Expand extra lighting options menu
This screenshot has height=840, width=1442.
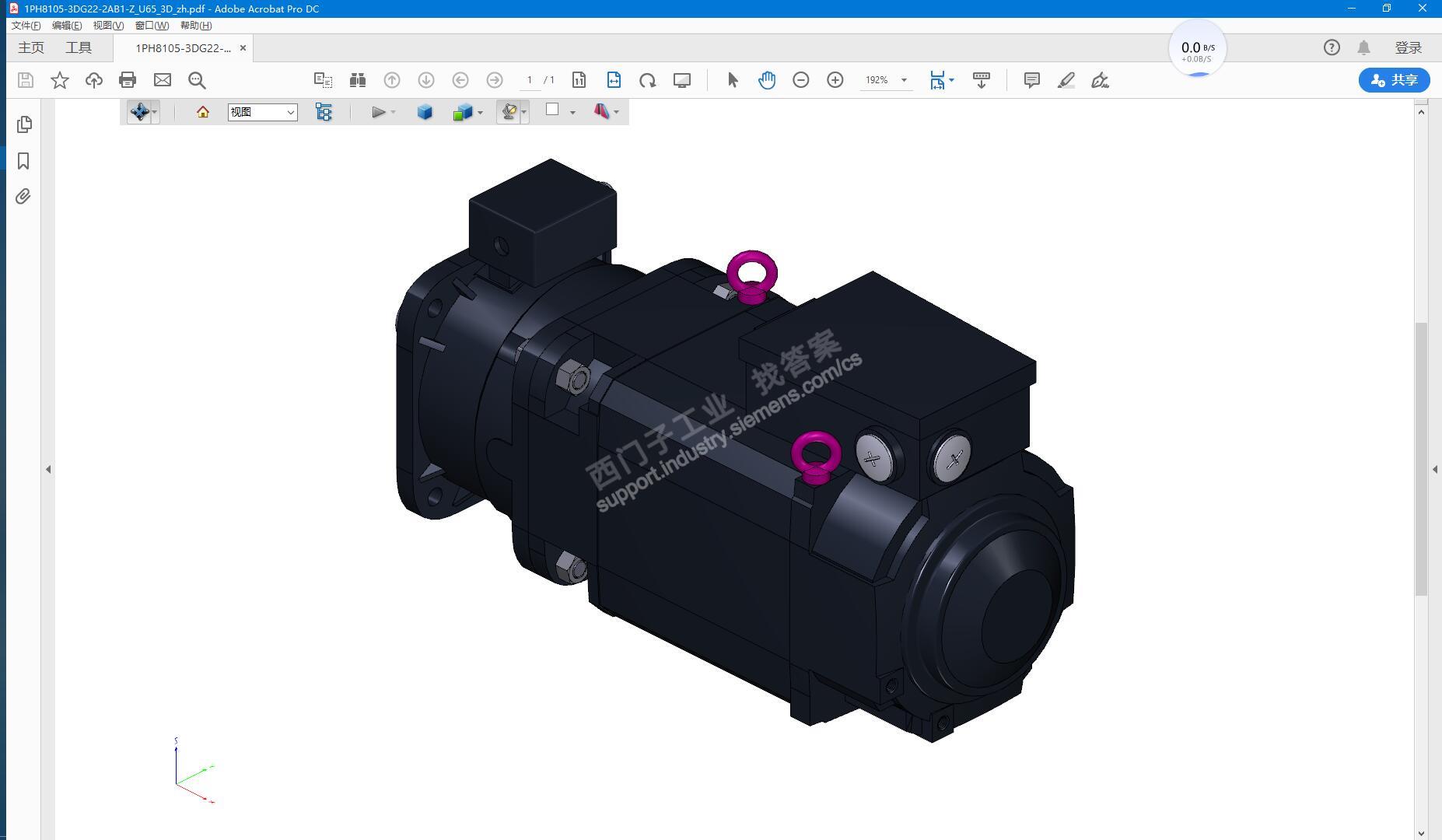524,112
